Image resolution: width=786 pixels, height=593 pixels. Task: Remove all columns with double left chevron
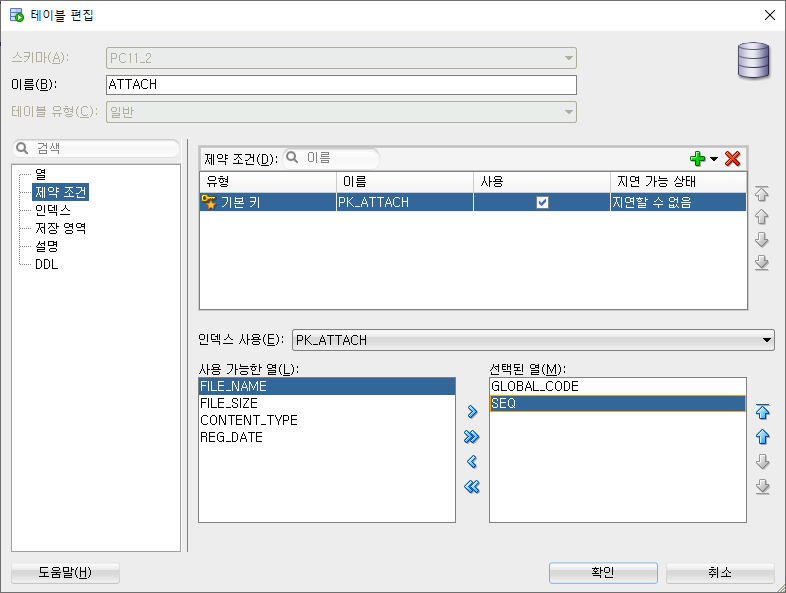tap(472, 487)
